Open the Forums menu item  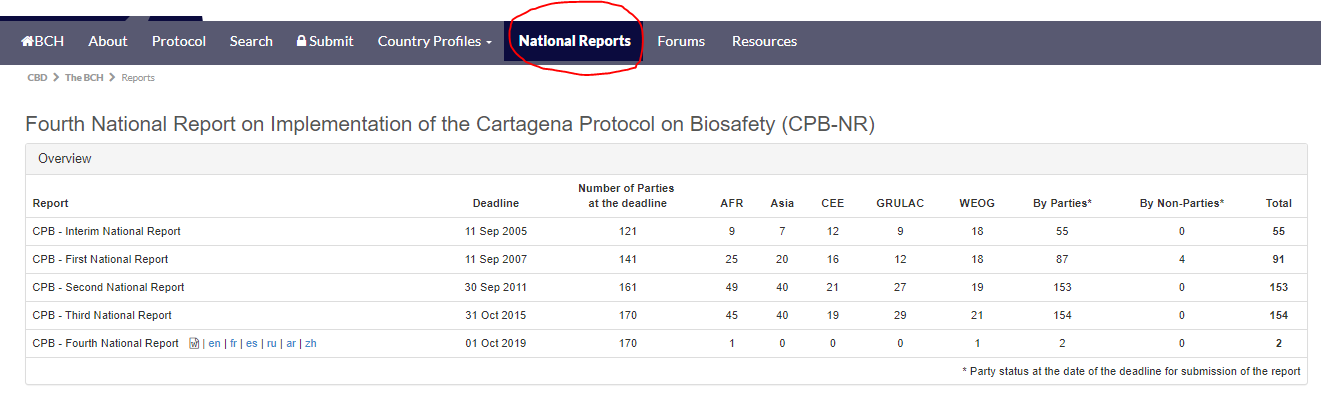tap(681, 41)
